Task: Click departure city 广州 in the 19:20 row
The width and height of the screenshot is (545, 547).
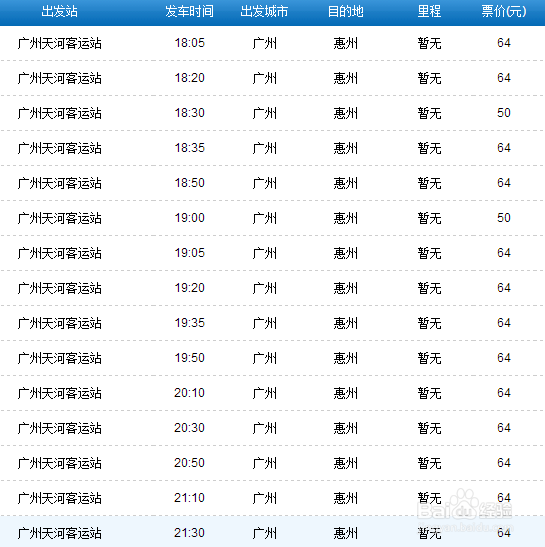Action: [x=264, y=288]
